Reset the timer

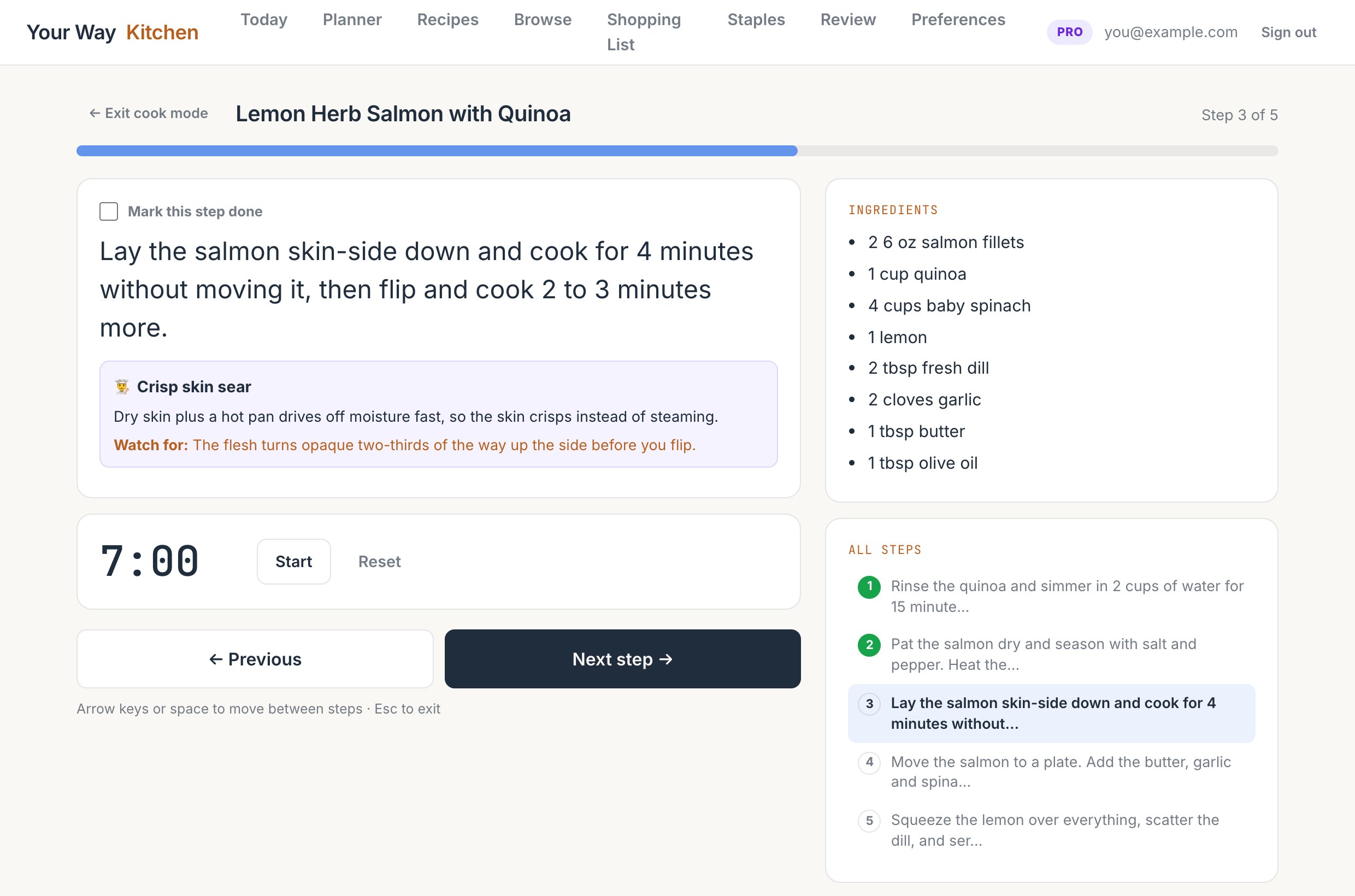click(x=380, y=561)
